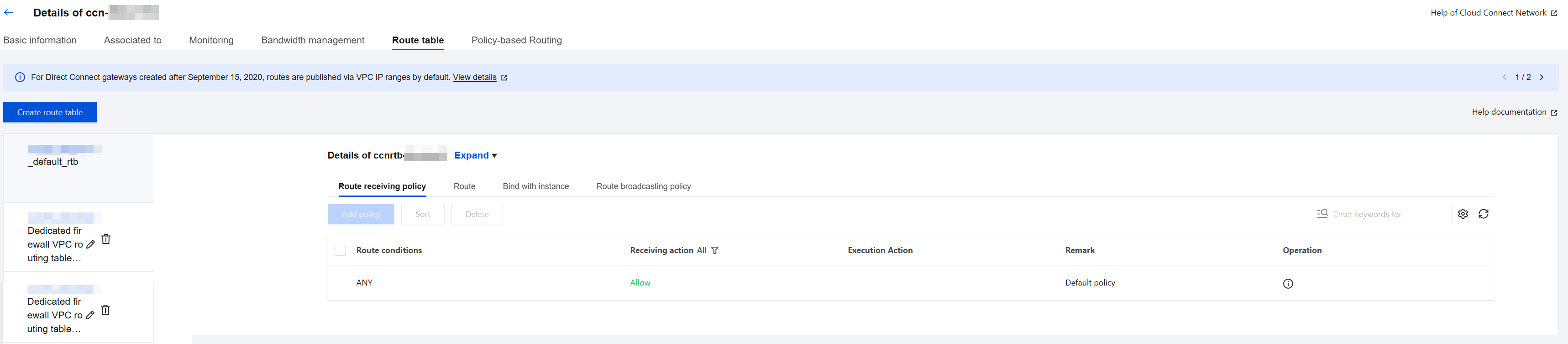Open the Receiving action filter funnel
Image resolution: width=1568 pixels, height=344 pixels.
(x=714, y=250)
